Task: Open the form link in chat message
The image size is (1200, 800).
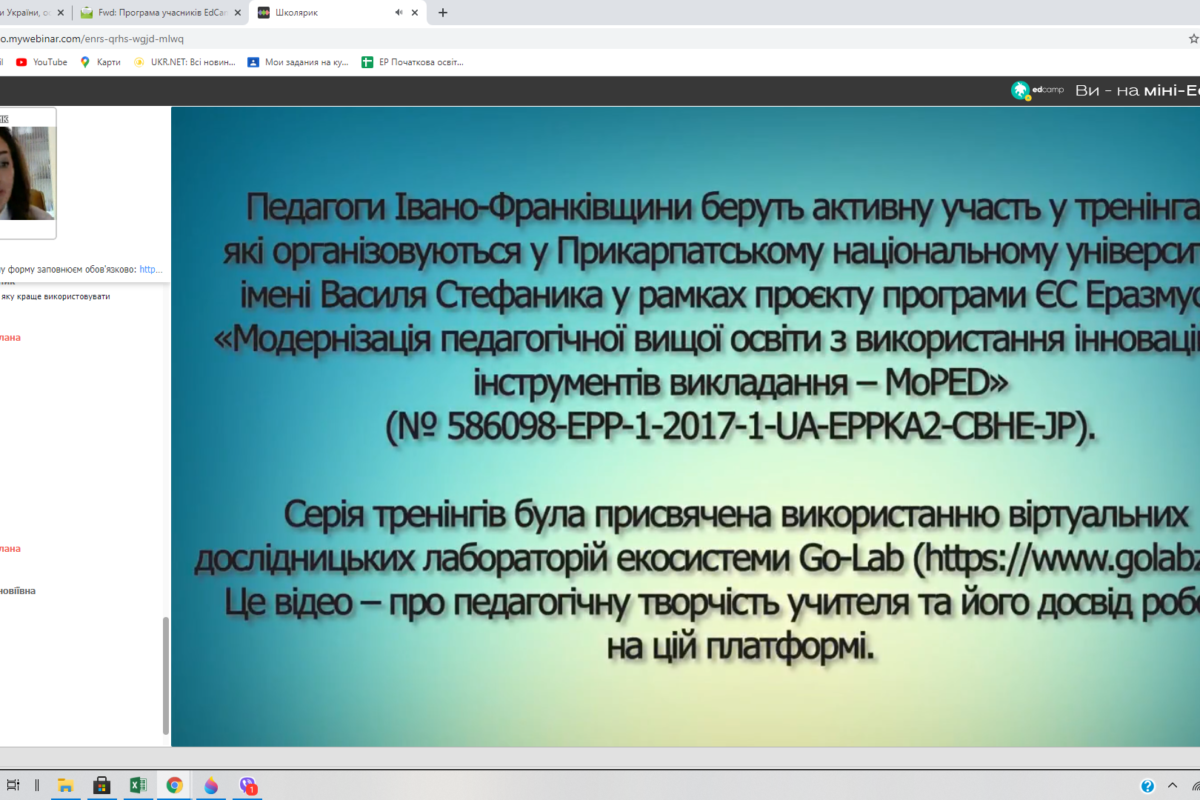Action: point(150,269)
